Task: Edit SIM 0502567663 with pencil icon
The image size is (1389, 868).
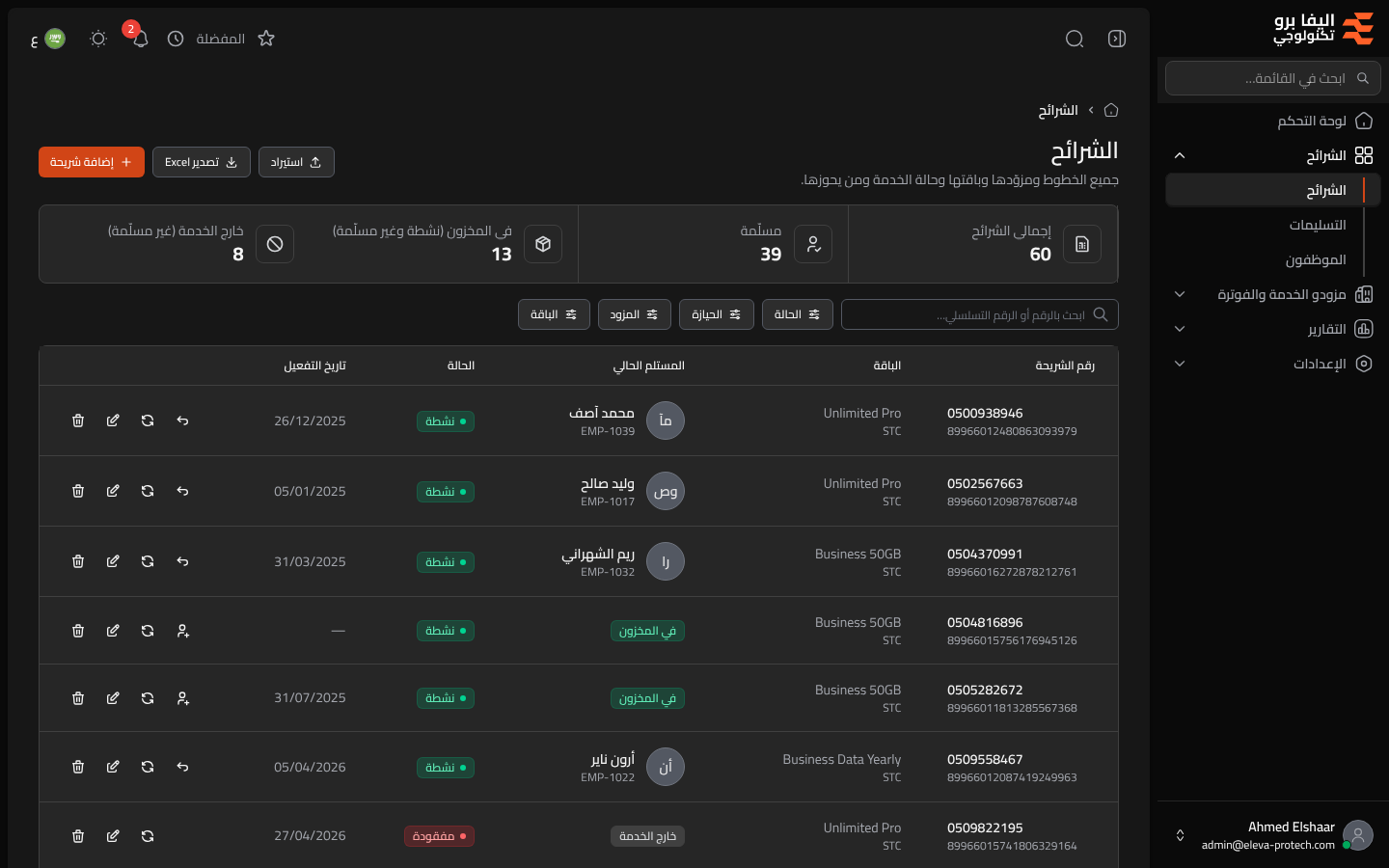Action: 113,491
